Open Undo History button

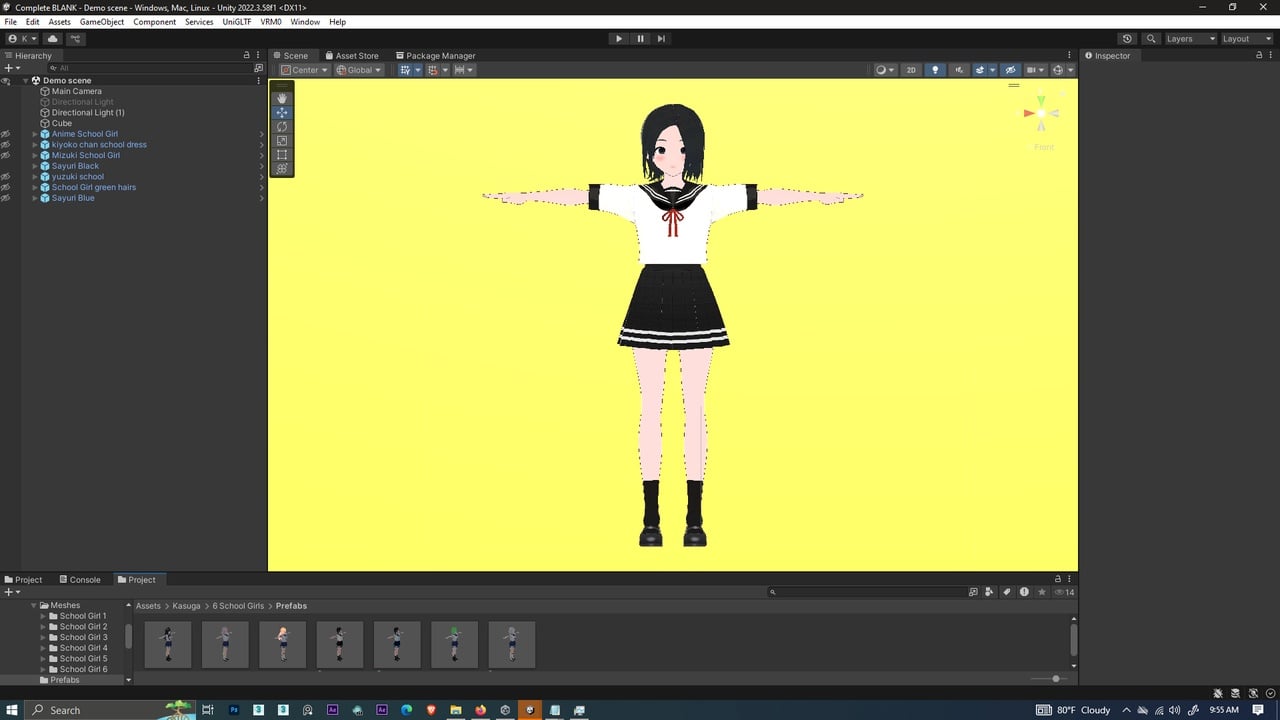(x=1127, y=39)
